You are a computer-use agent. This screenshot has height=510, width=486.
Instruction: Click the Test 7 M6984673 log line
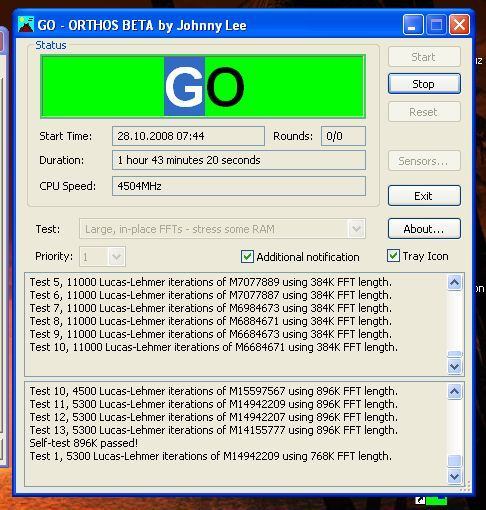[x=211, y=308]
